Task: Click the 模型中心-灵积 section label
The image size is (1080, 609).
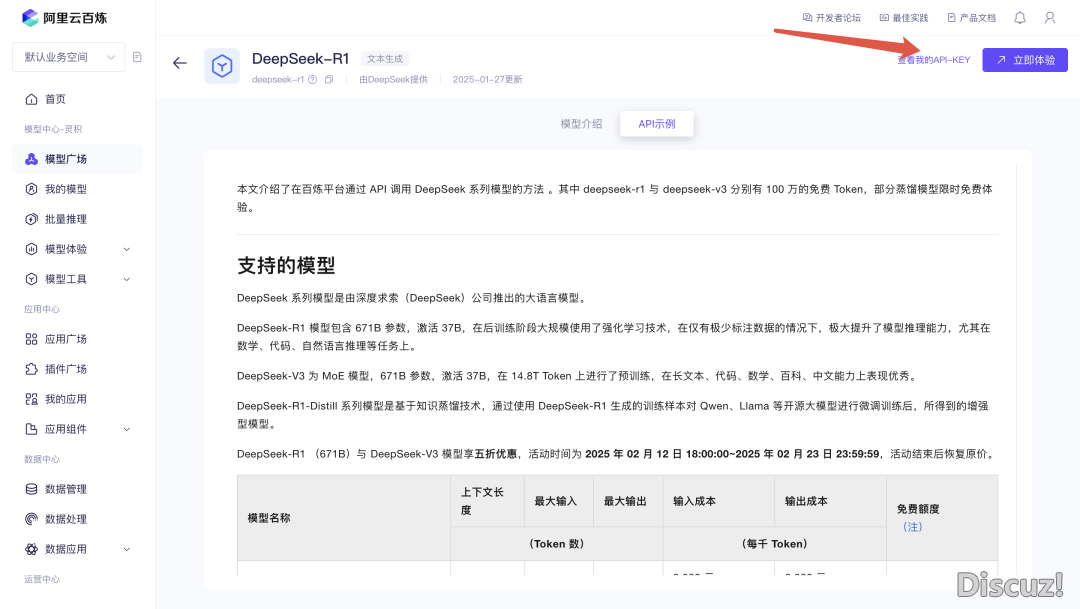Action: point(53,130)
